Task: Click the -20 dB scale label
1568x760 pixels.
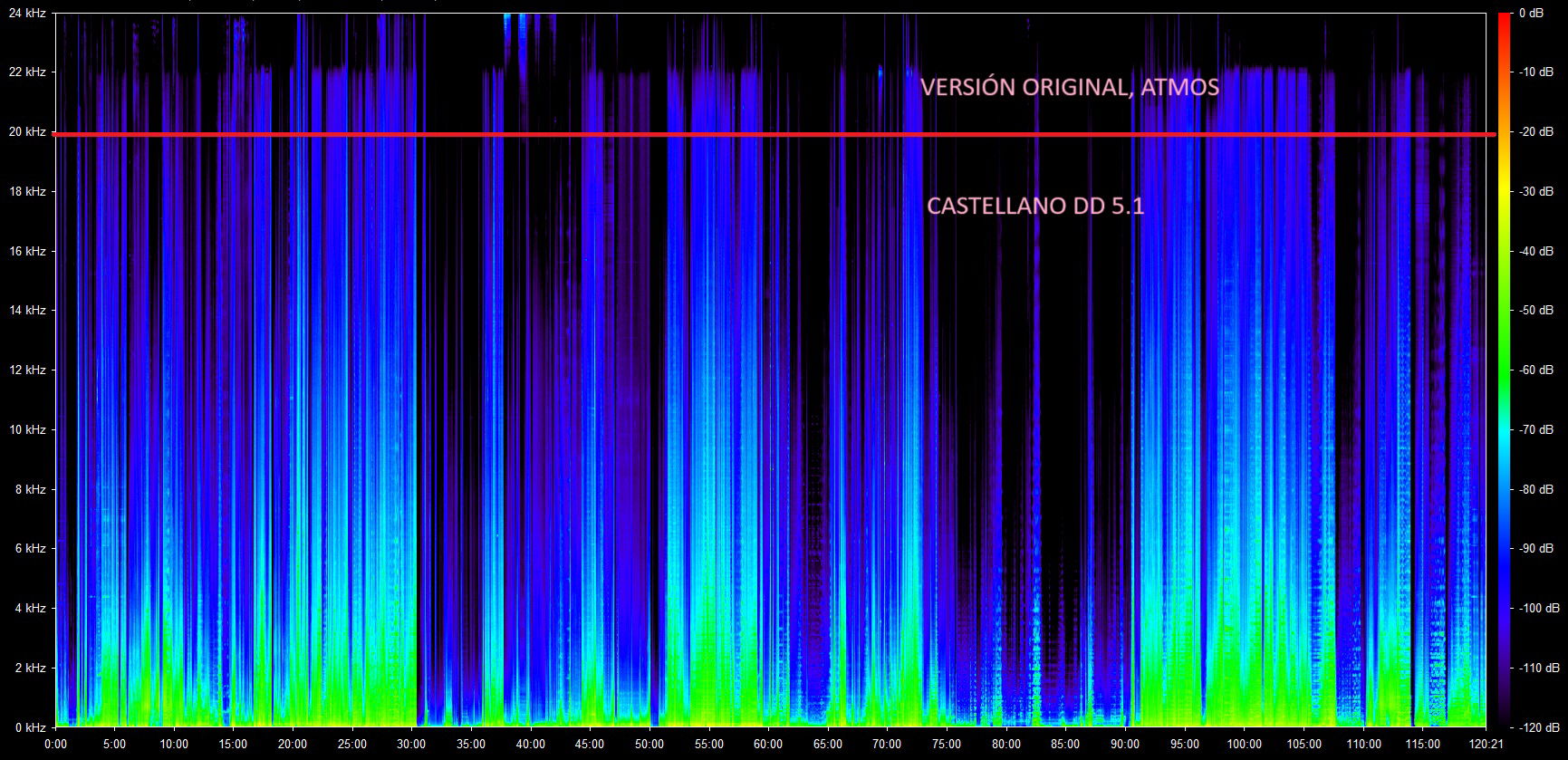Action: 1538,132
